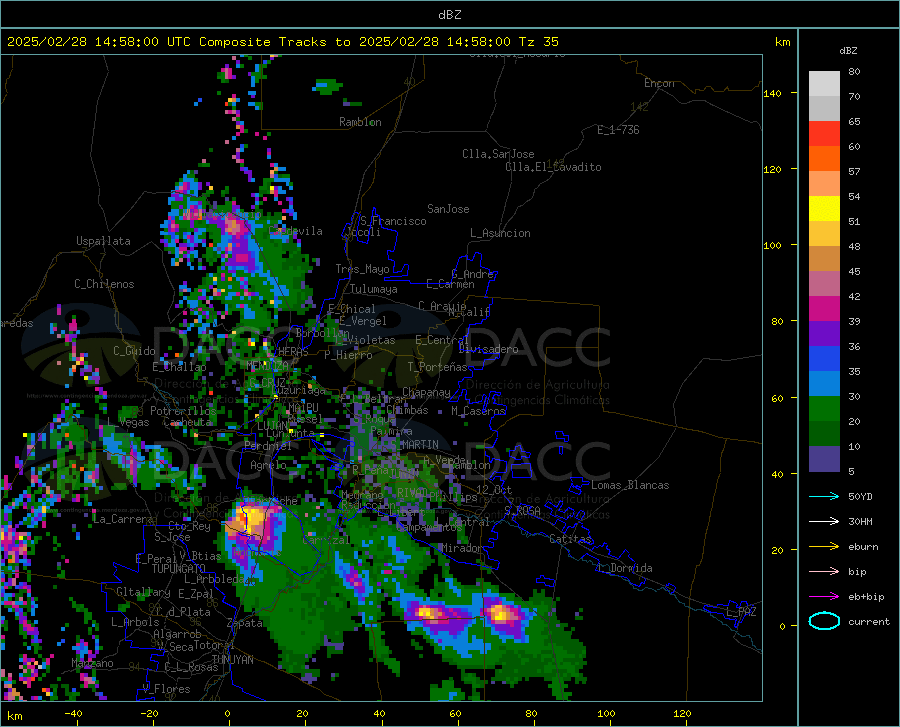
Task: Click the Uspallata town label
Action: click(103, 241)
